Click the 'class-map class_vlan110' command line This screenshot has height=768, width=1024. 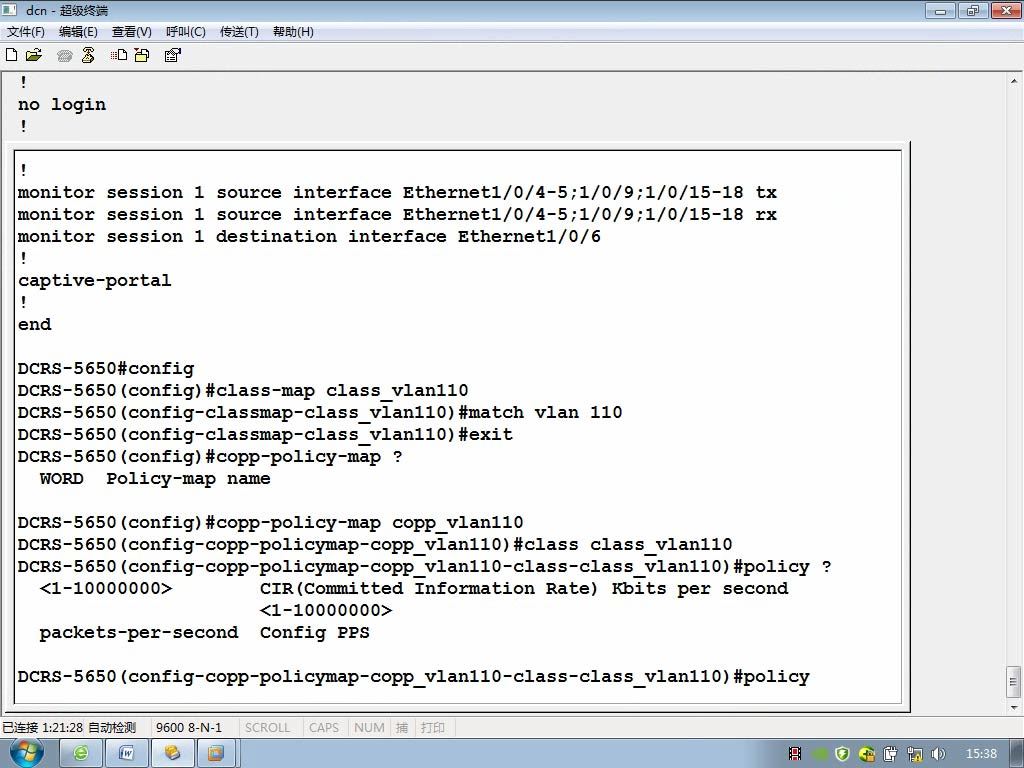point(243,391)
